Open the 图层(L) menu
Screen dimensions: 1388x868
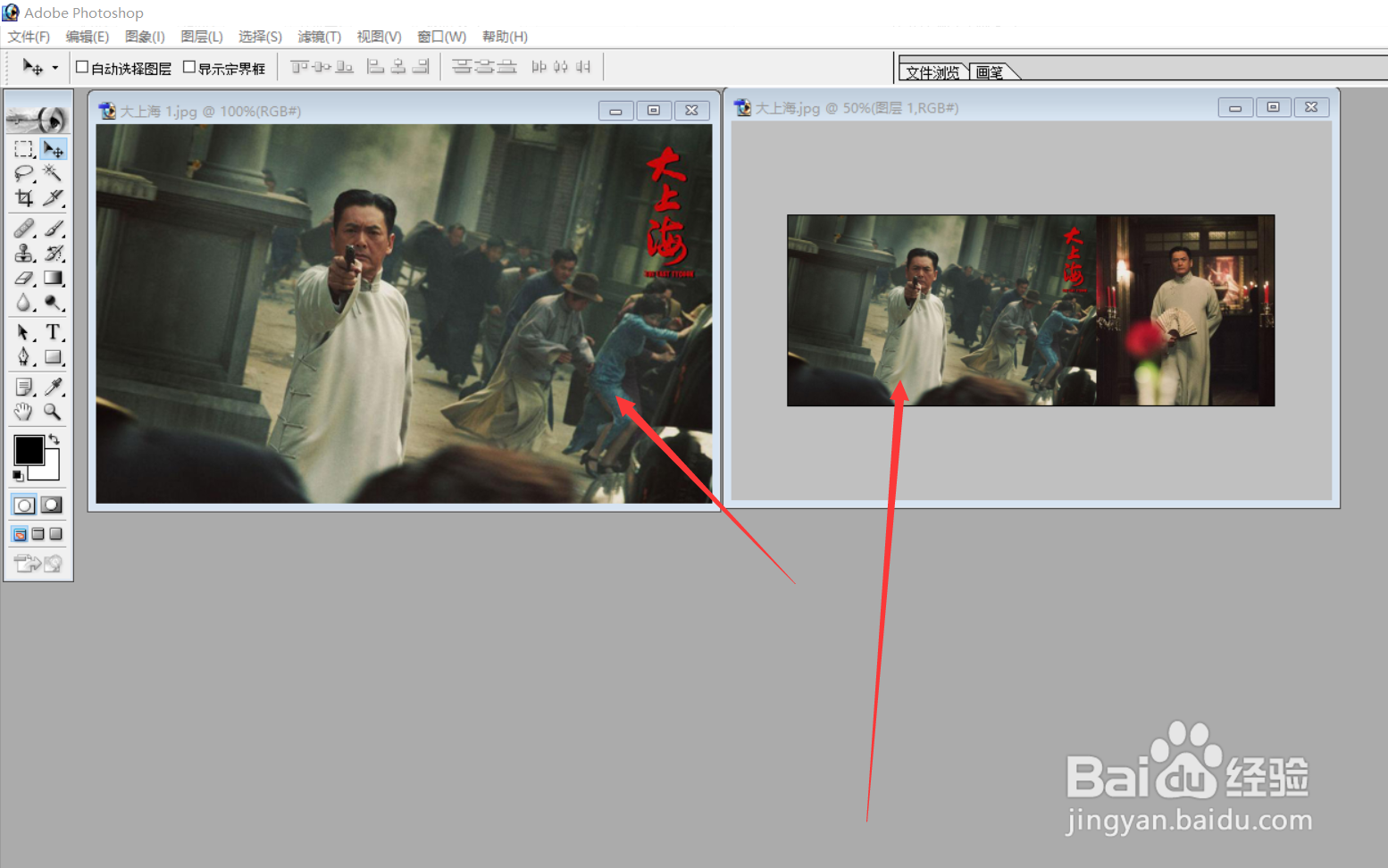coord(202,37)
